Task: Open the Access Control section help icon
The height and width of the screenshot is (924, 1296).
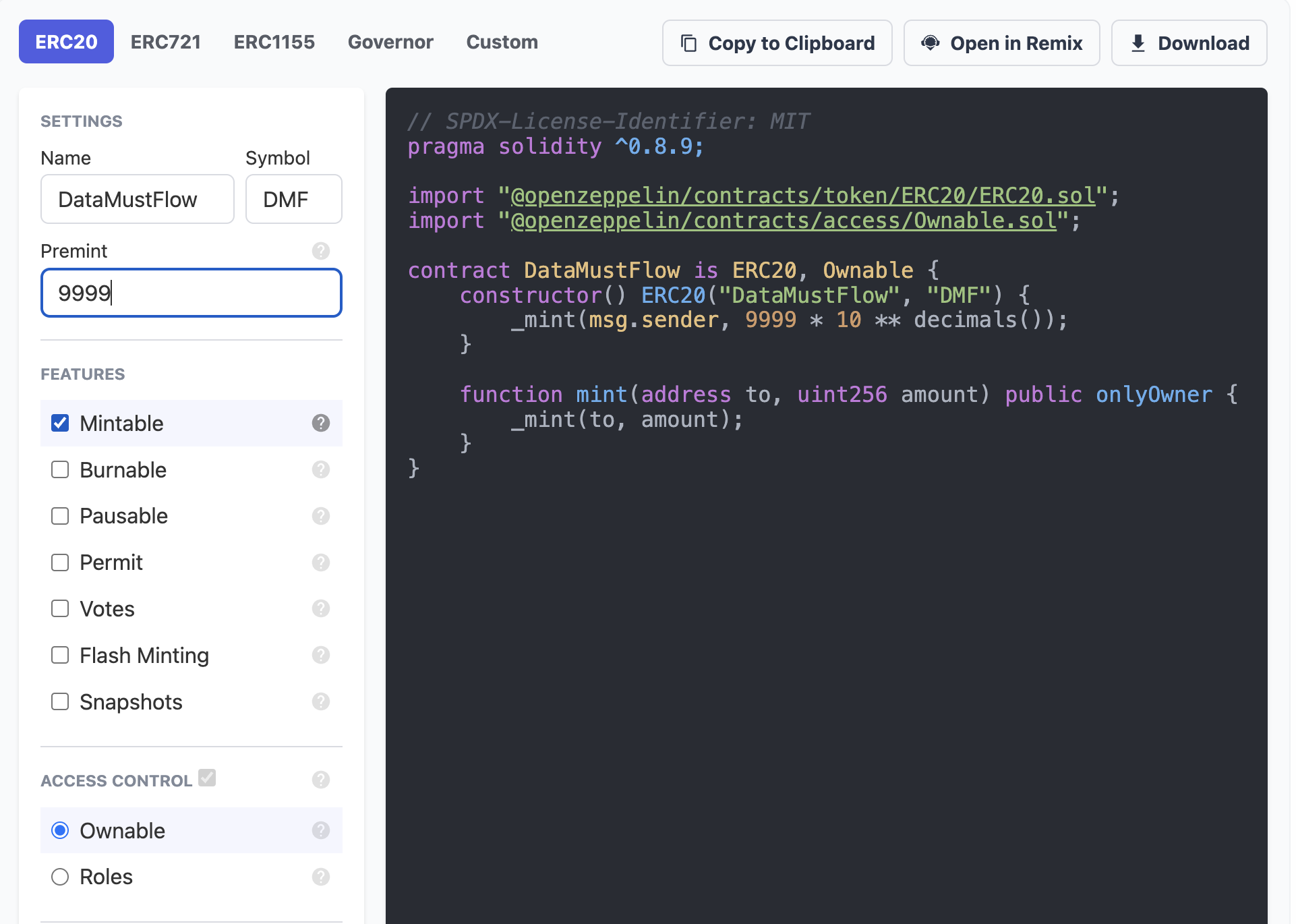Action: [x=321, y=780]
